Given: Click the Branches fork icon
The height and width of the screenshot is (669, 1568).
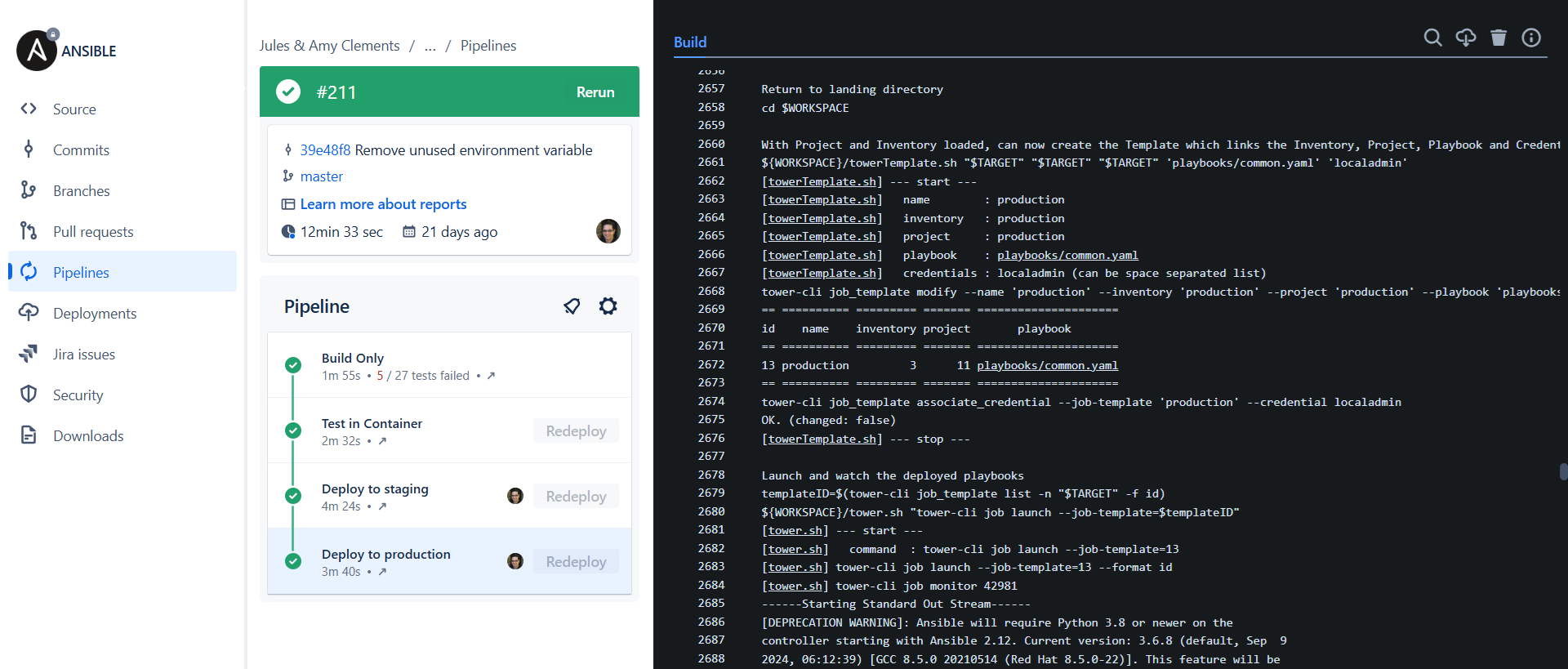Looking at the screenshot, I should 29,190.
